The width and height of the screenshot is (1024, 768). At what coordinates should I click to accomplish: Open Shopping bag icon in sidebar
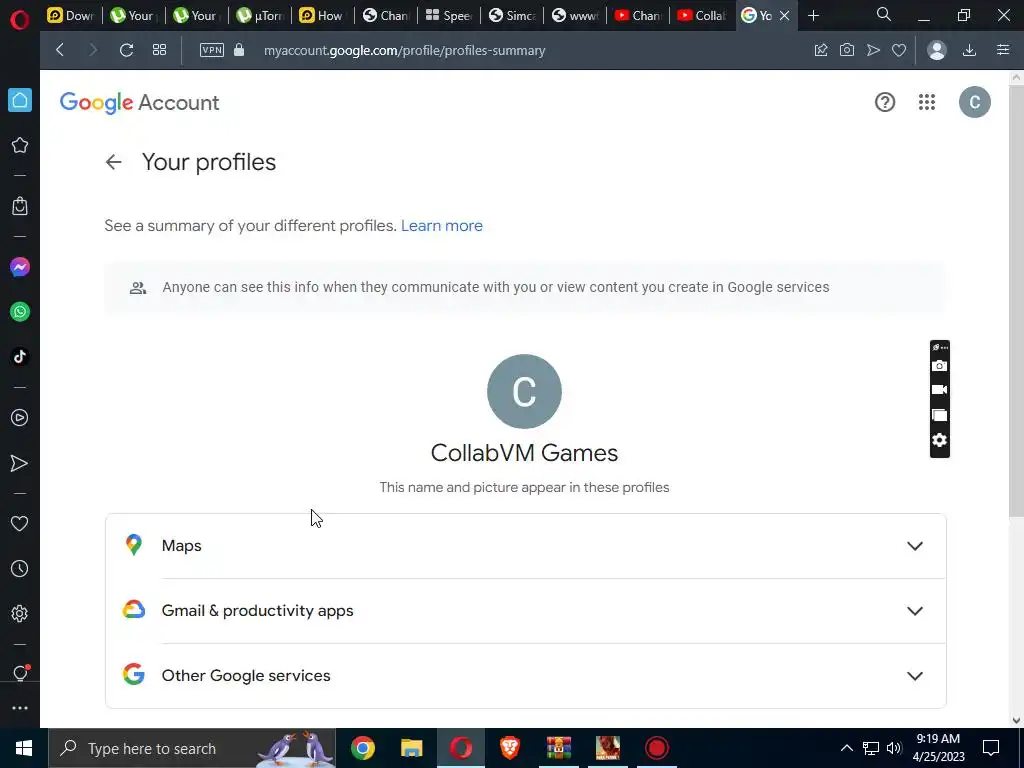(20, 206)
